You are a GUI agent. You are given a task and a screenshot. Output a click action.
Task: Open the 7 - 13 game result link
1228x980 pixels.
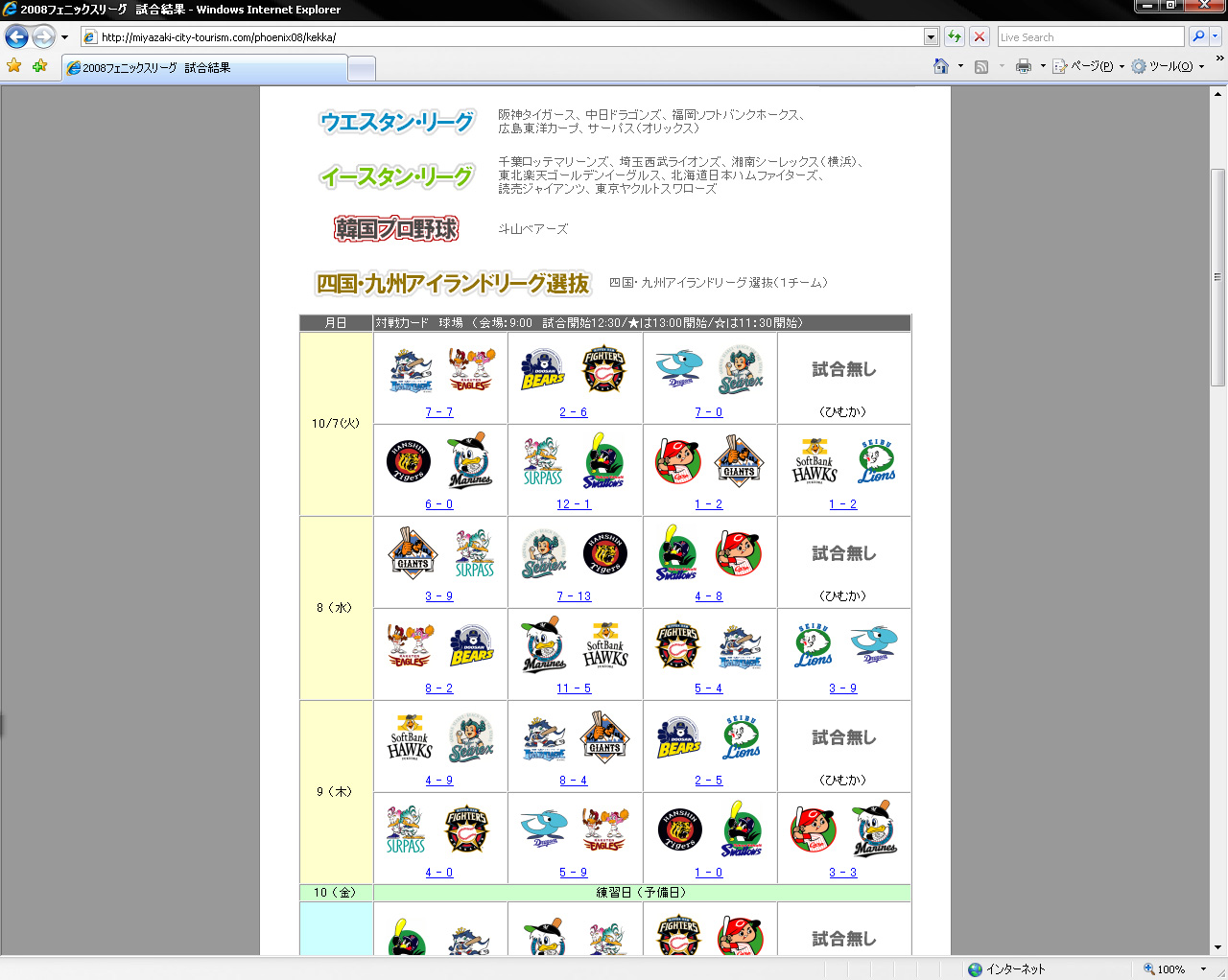coord(574,596)
